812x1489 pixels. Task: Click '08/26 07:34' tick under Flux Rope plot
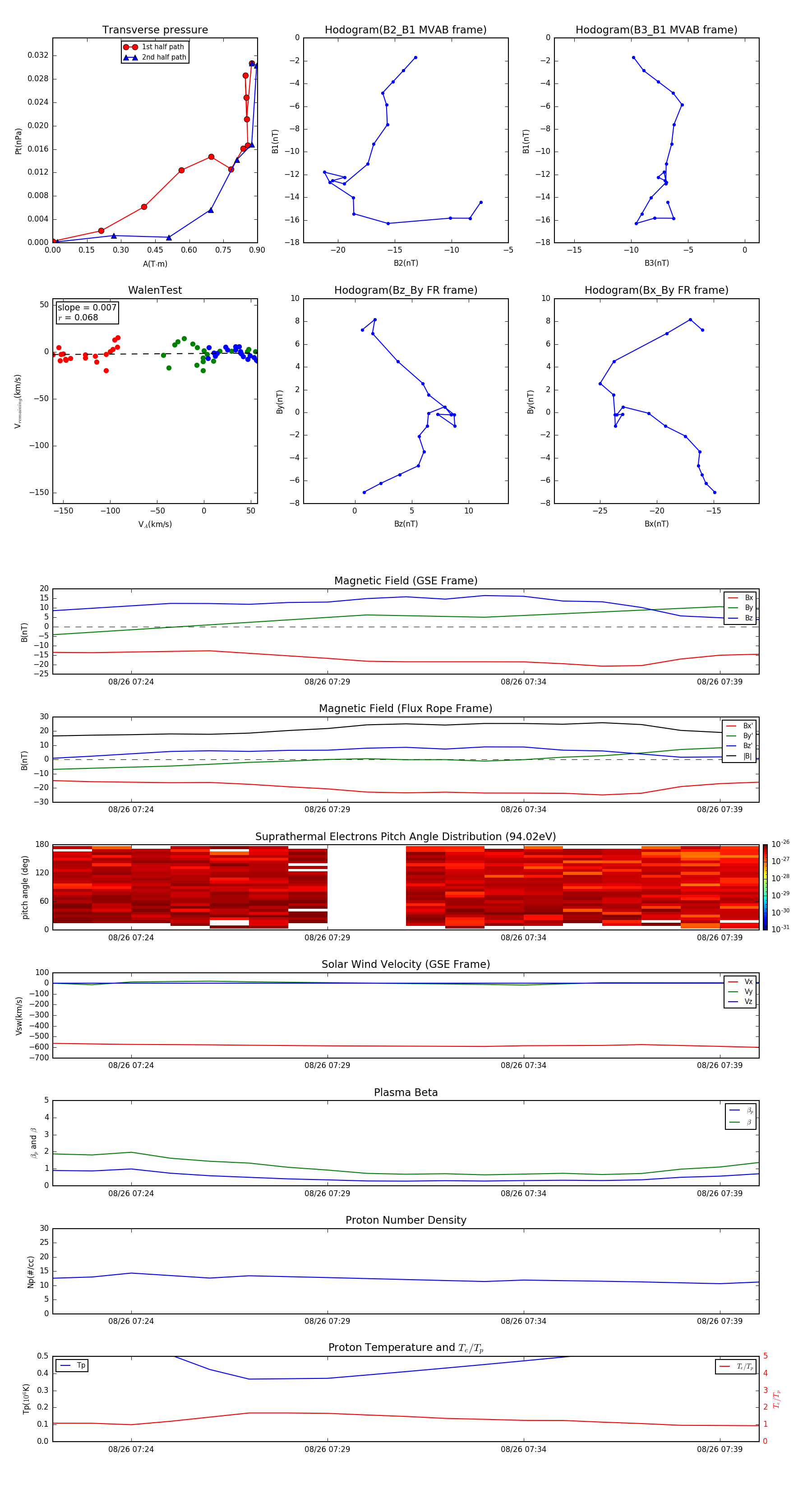click(524, 810)
